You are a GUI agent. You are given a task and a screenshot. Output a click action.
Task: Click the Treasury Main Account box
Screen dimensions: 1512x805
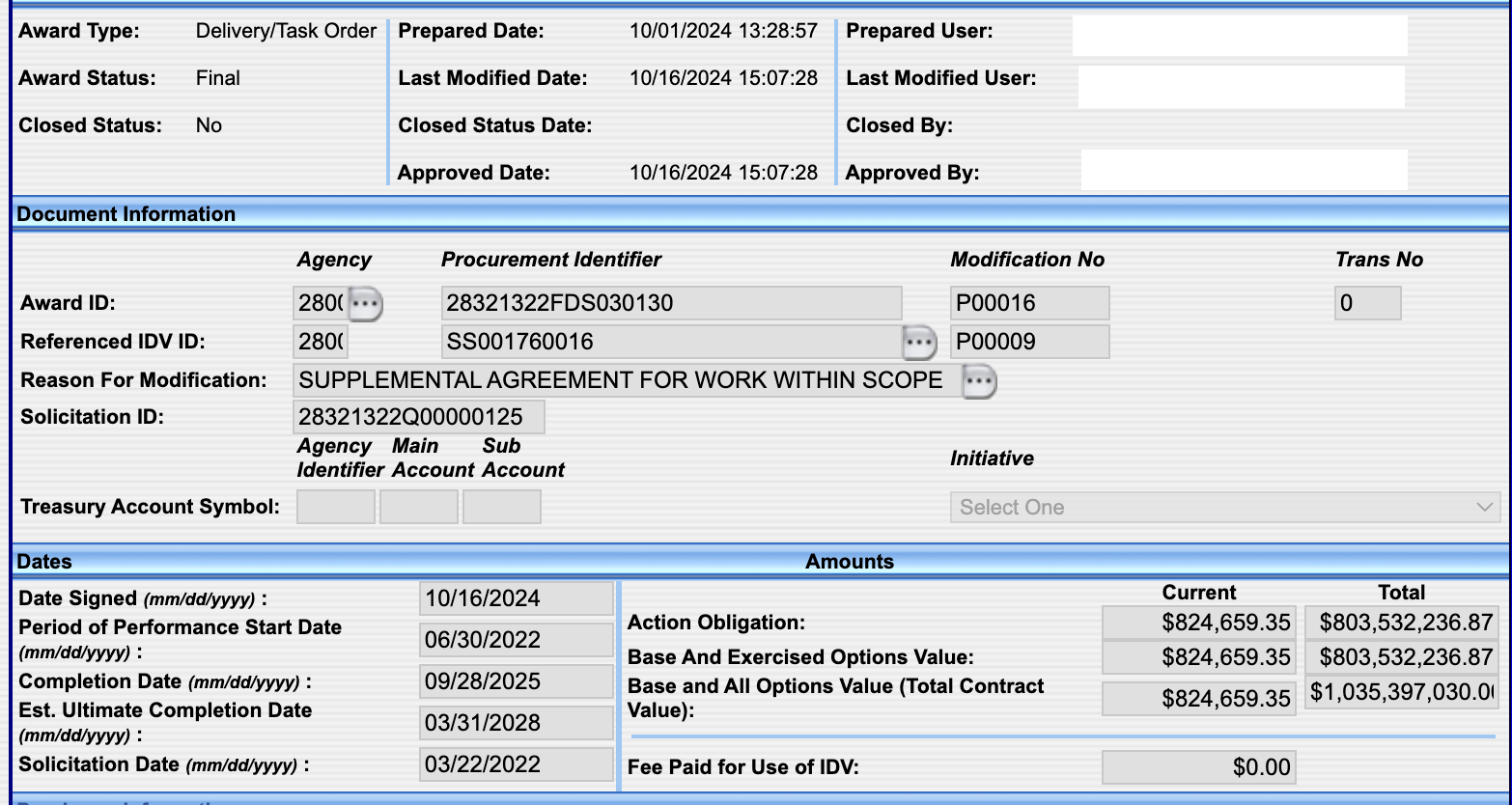(419, 507)
